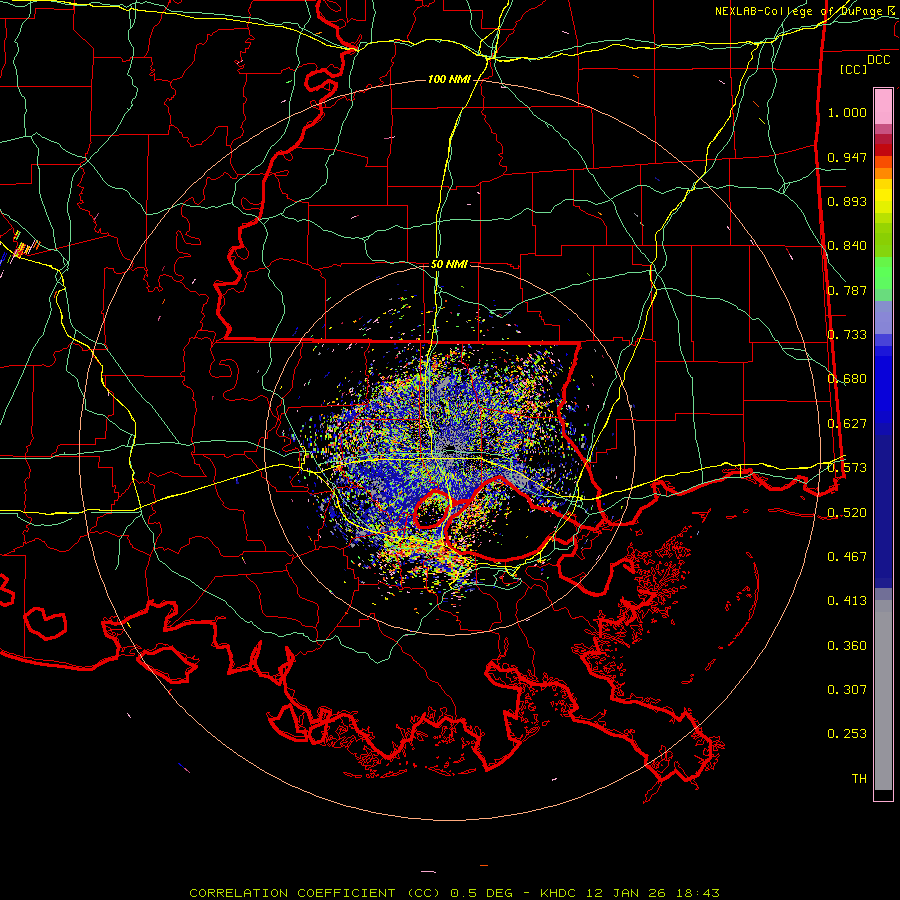
Task: Click the 1.000 value on the color scale
Action: [847, 112]
